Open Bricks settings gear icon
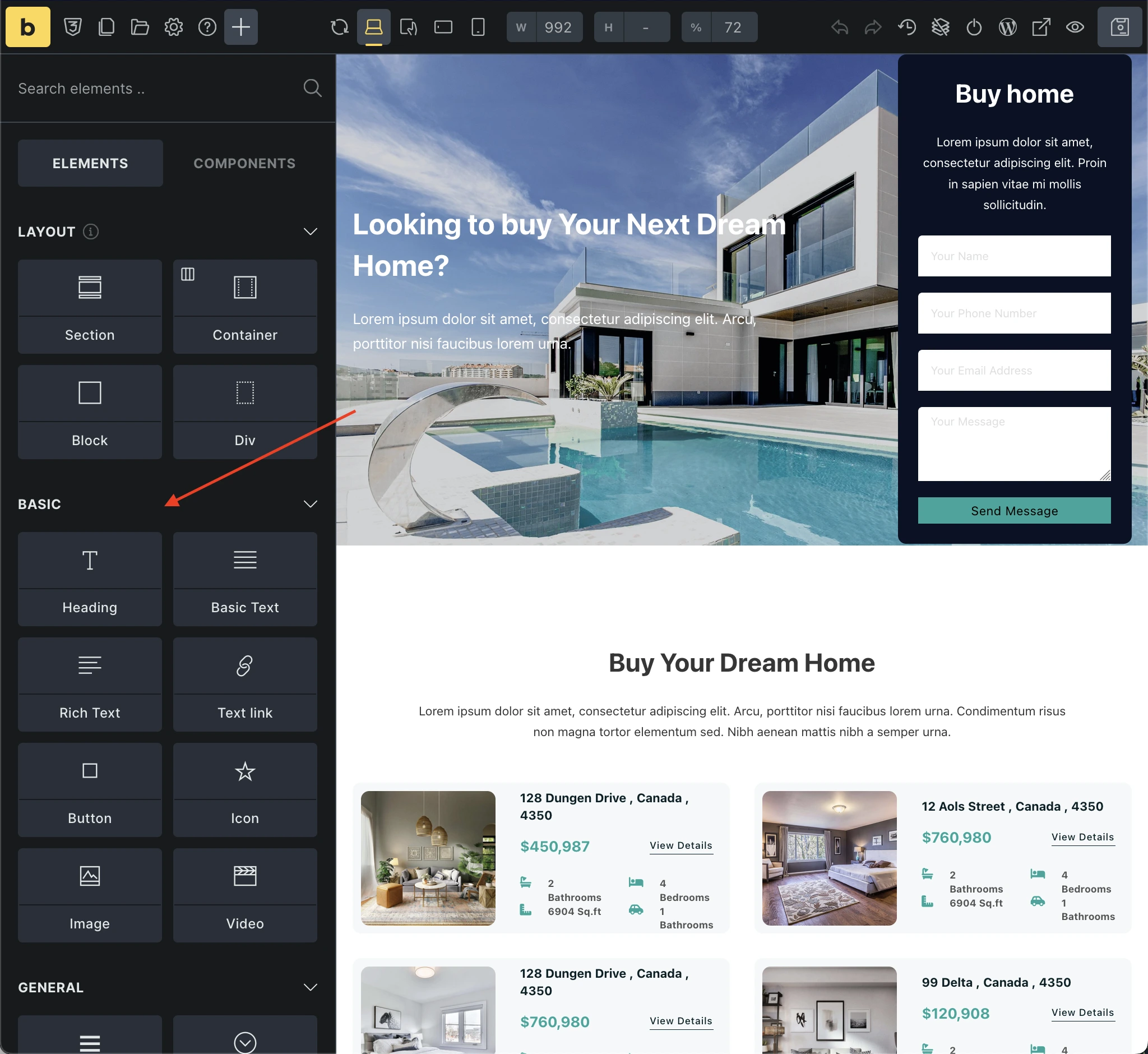 click(x=173, y=27)
